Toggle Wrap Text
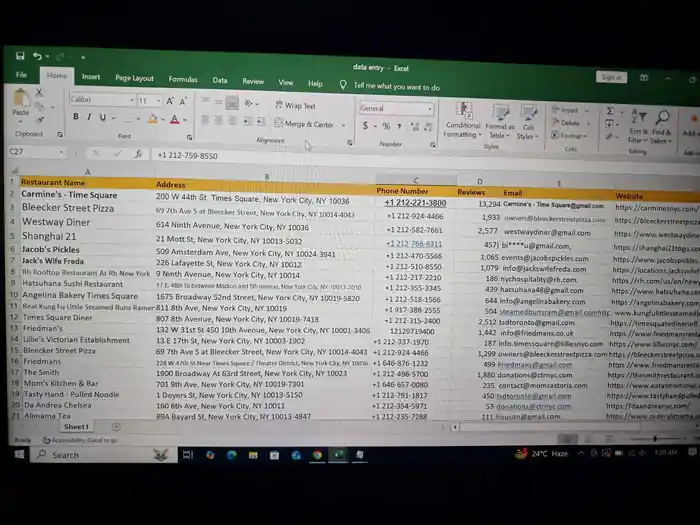This screenshot has height=525, width=700. (296, 105)
